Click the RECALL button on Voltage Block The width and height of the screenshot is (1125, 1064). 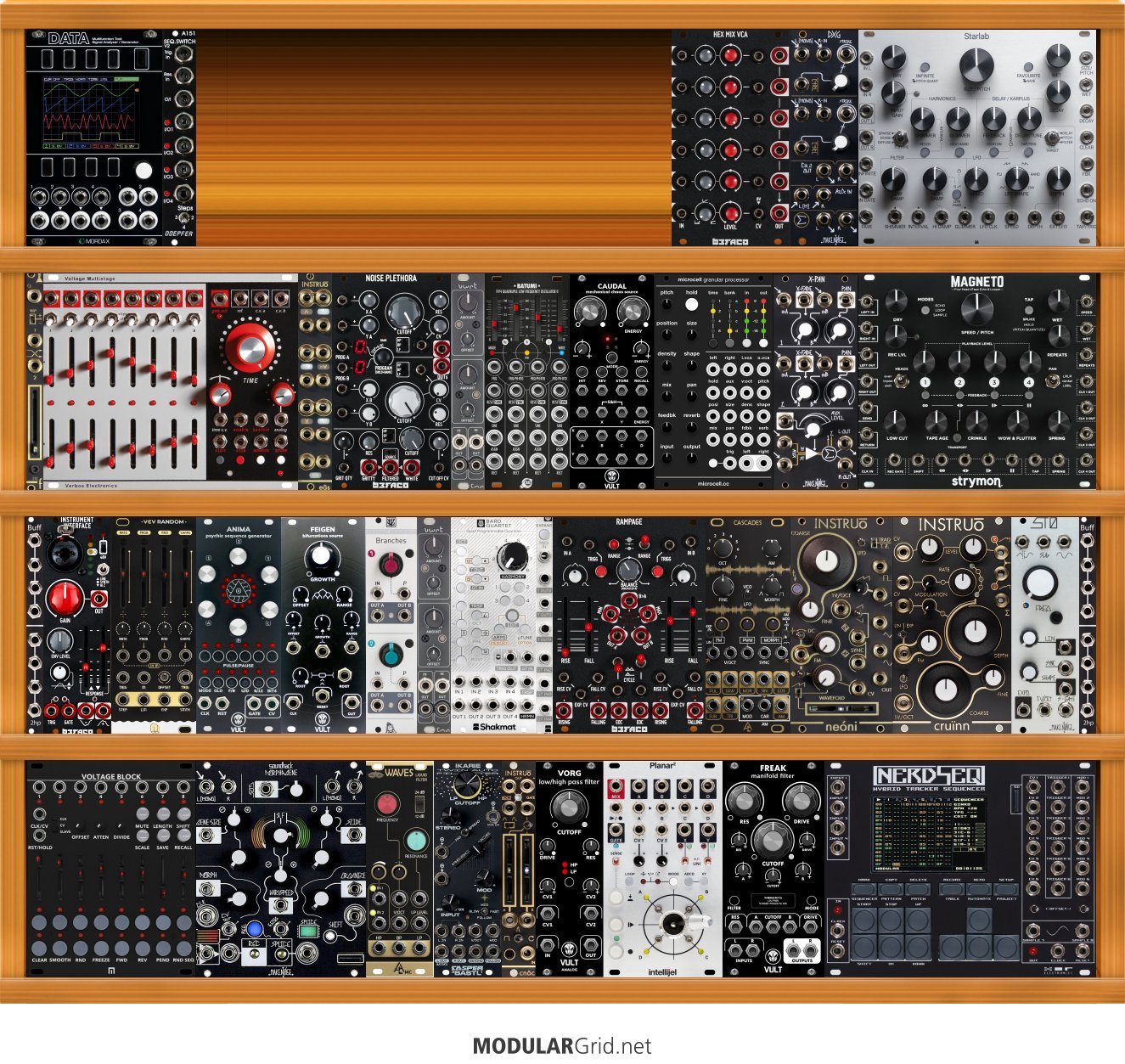tap(183, 834)
